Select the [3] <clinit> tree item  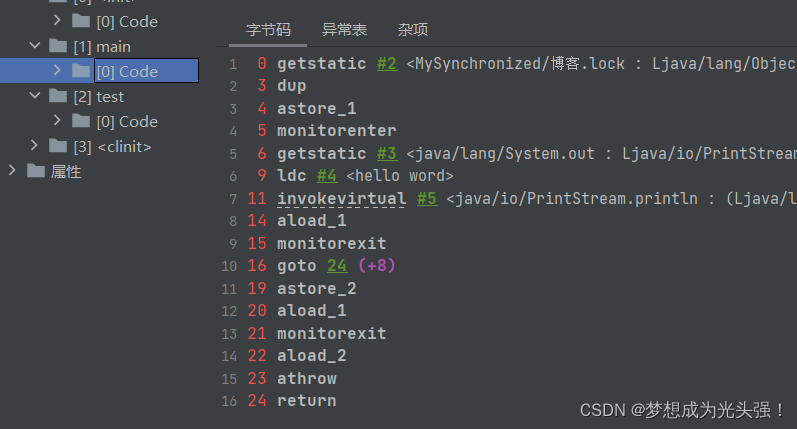(112, 147)
